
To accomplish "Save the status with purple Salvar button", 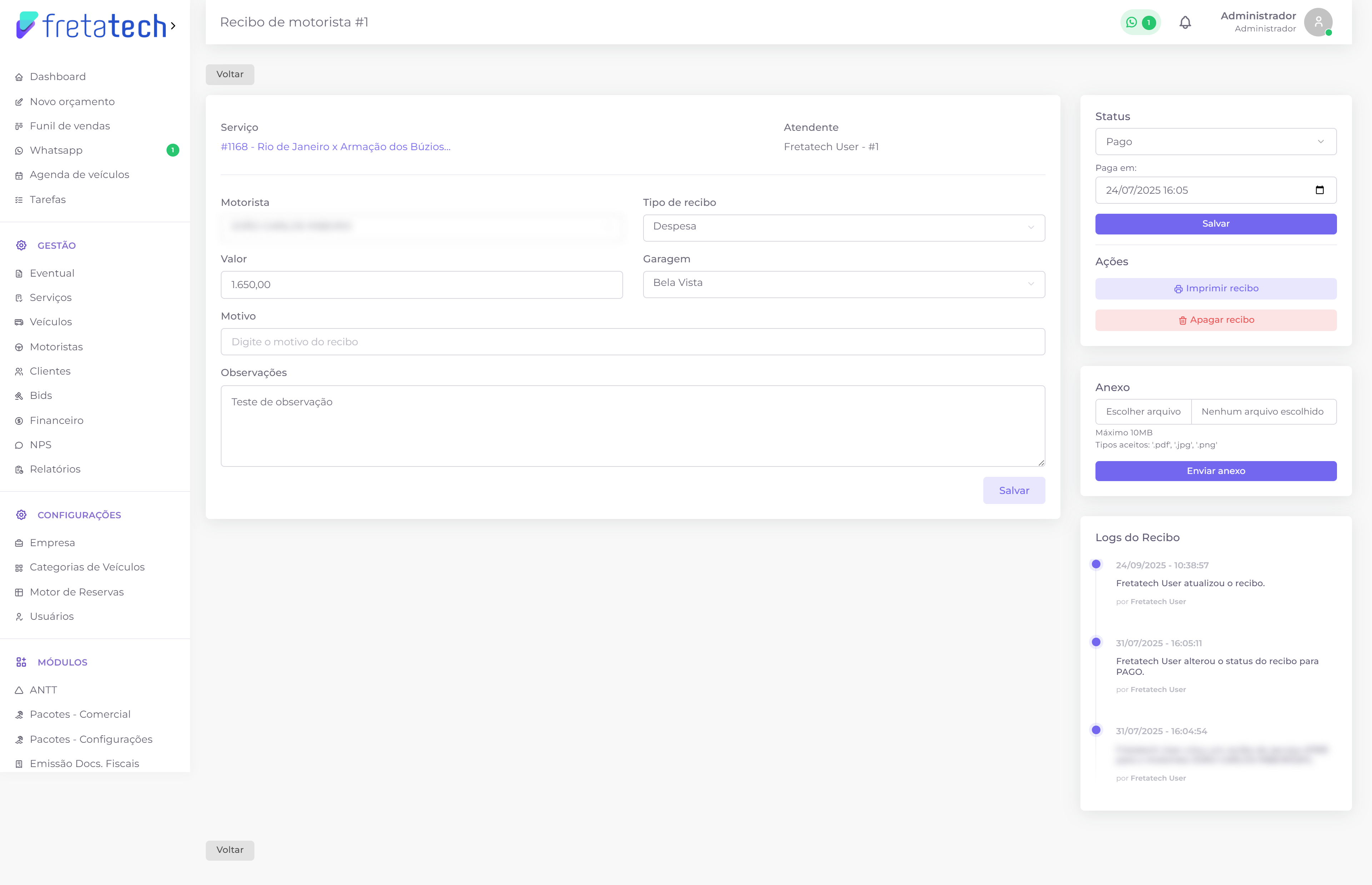I will tap(1216, 224).
